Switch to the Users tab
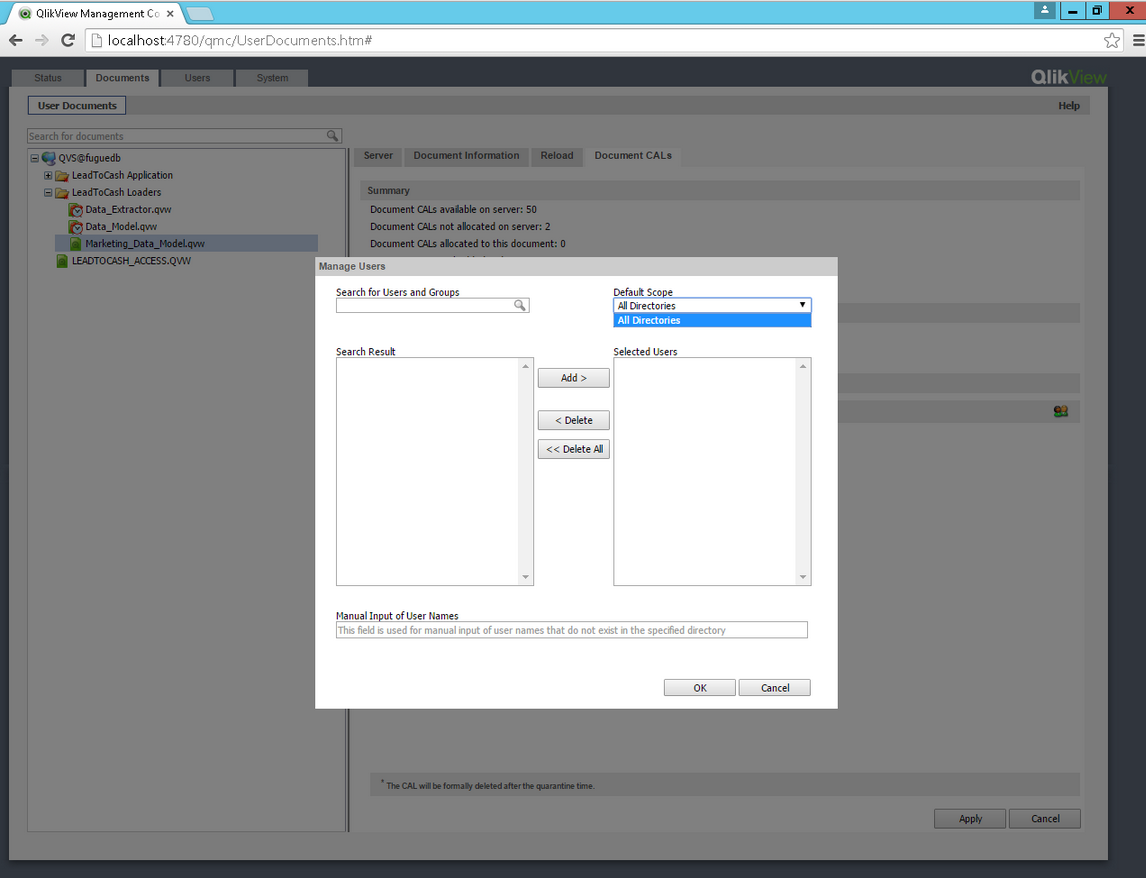Image resolution: width=1146 pixels, height=878 pixels. click(x=197, y=78)
